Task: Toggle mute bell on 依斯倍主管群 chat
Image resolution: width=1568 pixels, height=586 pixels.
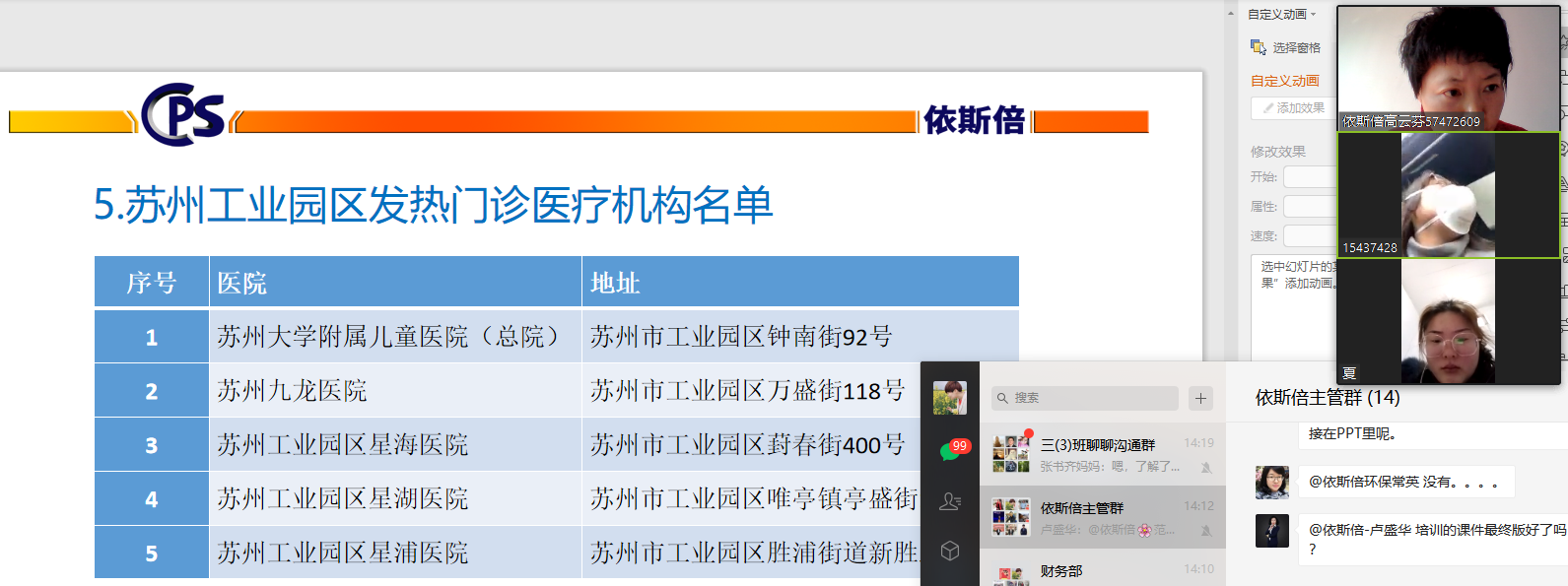Action: [1206, 530]
